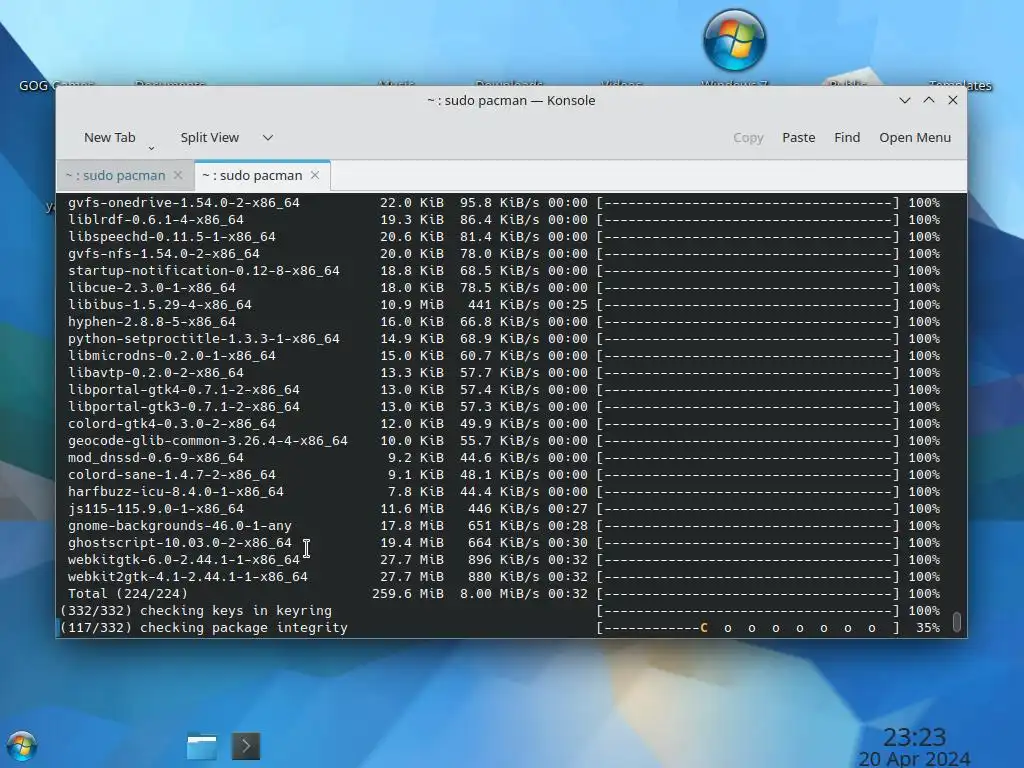Click the 35% integrity progress bar
This screenshot has height=768, width=1024.
pos(748,627)
